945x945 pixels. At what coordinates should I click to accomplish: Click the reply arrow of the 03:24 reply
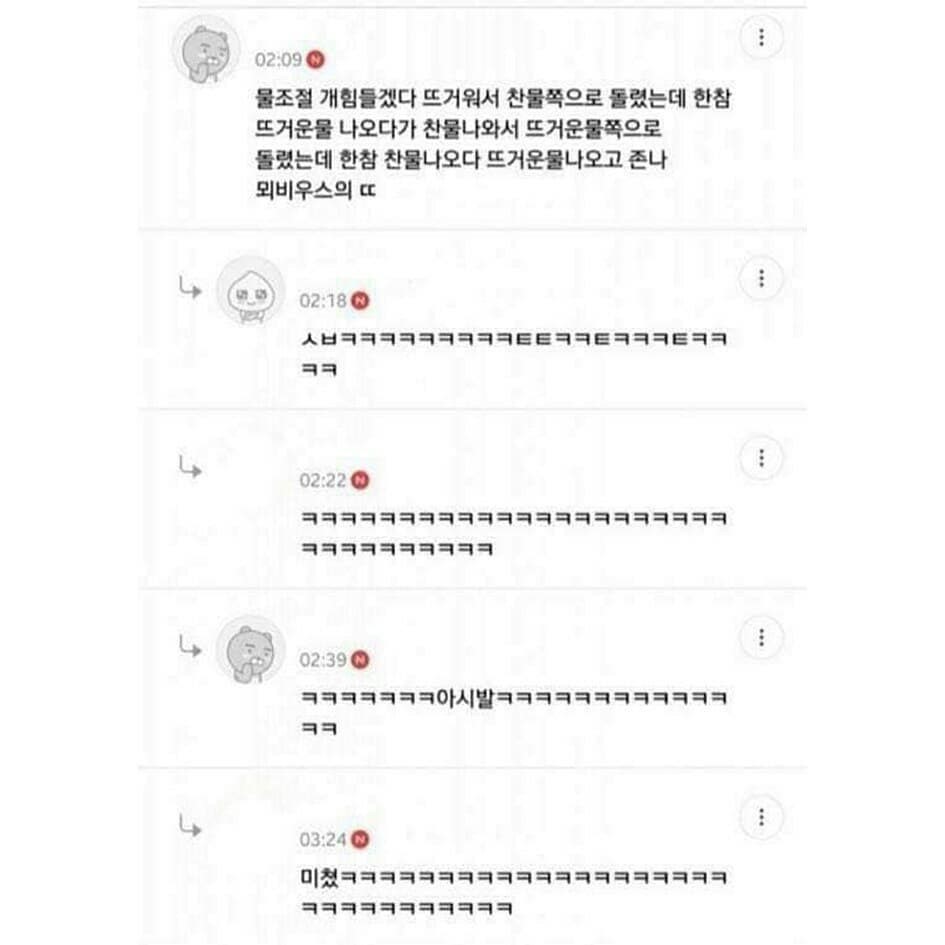(x=190, y=826)
